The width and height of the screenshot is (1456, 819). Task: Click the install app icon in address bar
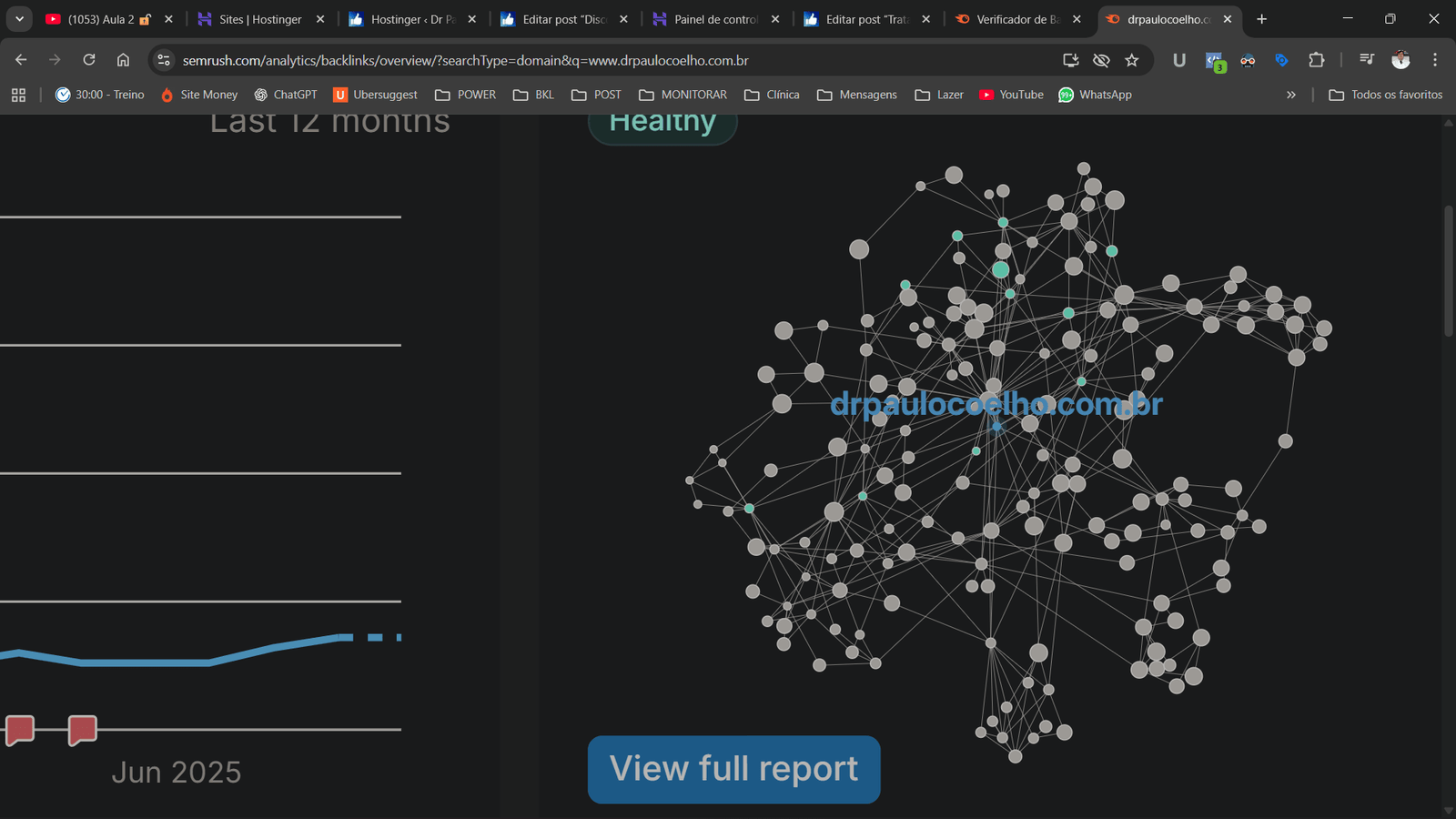(x=1071, y=60)
